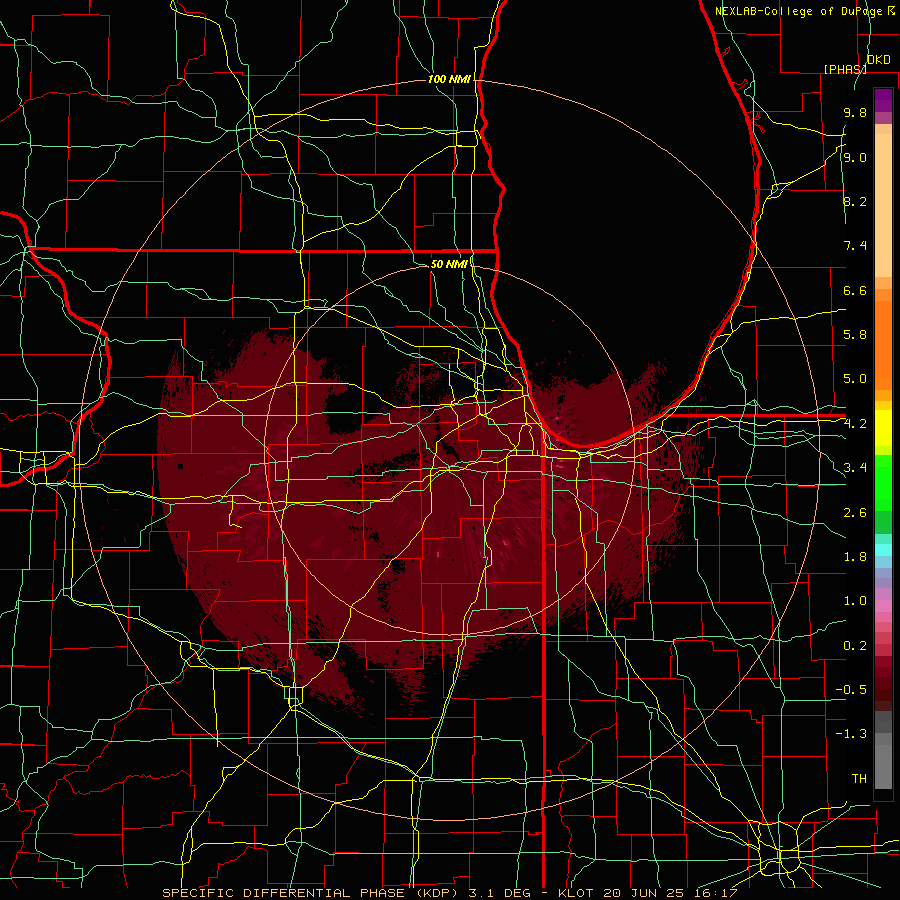Select the 5.8 scale value
Viewport: 900px width, 900px height.
tap(855, 335)
